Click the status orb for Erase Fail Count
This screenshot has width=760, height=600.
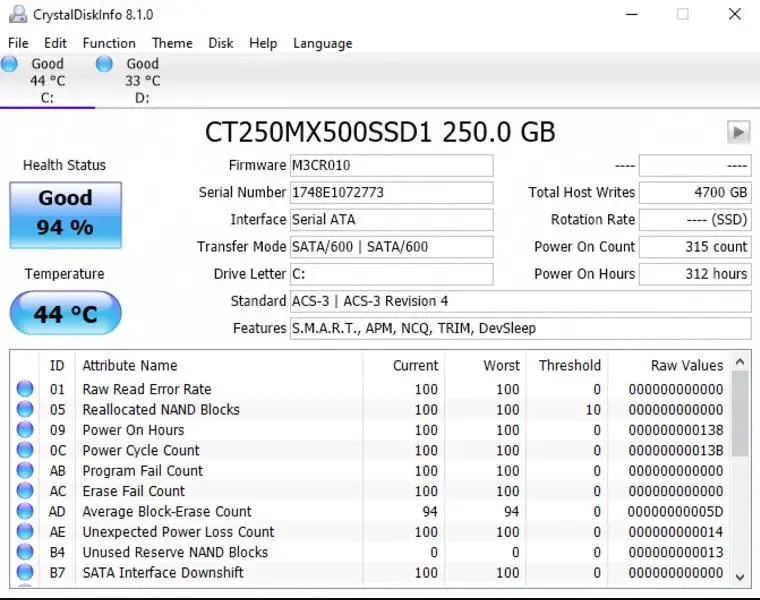(x=25, y=490)
